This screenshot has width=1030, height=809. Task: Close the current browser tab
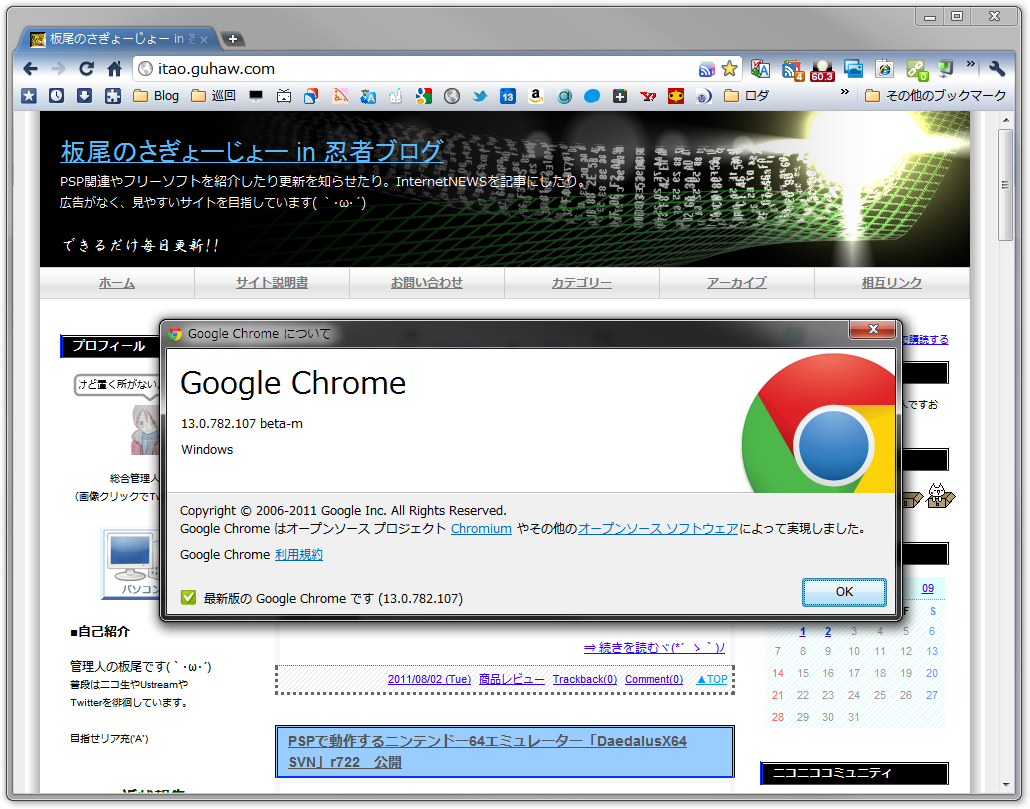[x=204, y=39]
